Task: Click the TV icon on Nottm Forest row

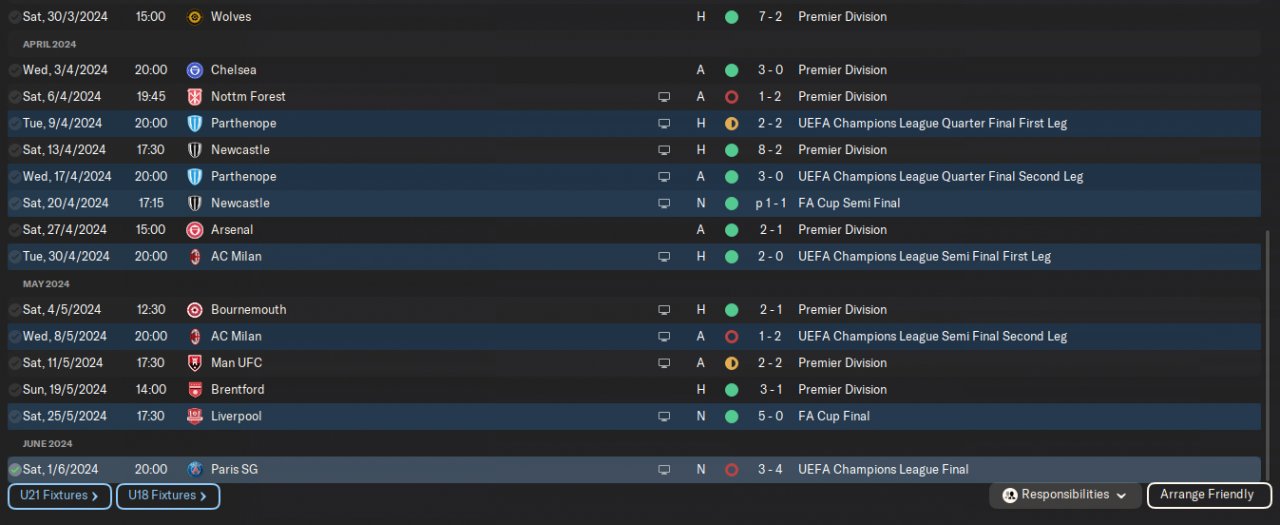Action: pos(663,97)
